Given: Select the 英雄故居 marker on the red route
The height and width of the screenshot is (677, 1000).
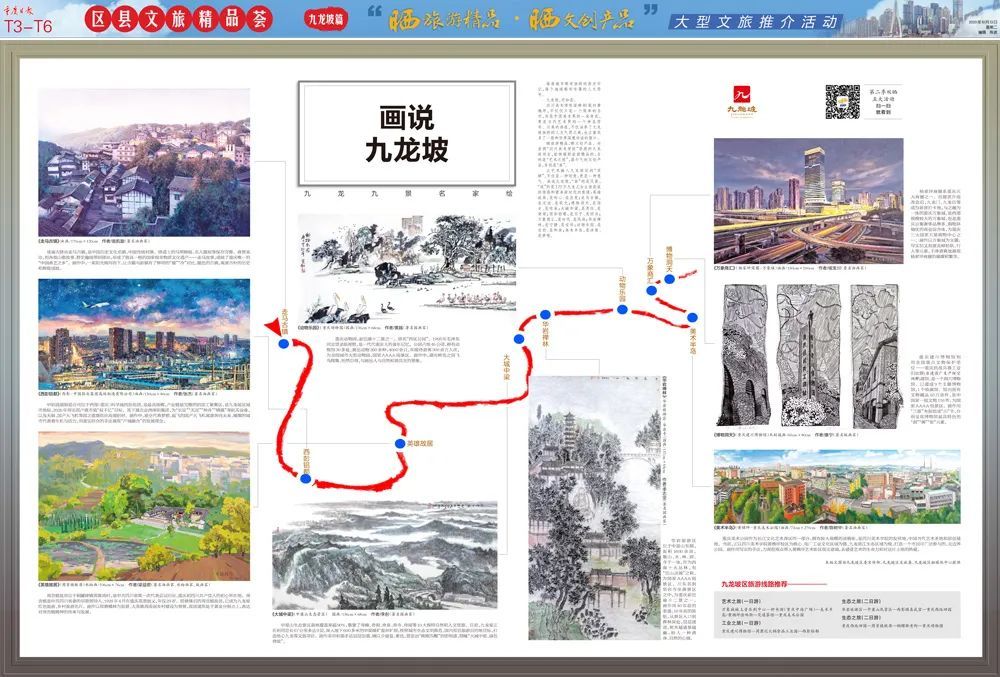Looking at the screenshot, I should pyautogui.click(x=399, y=442).
